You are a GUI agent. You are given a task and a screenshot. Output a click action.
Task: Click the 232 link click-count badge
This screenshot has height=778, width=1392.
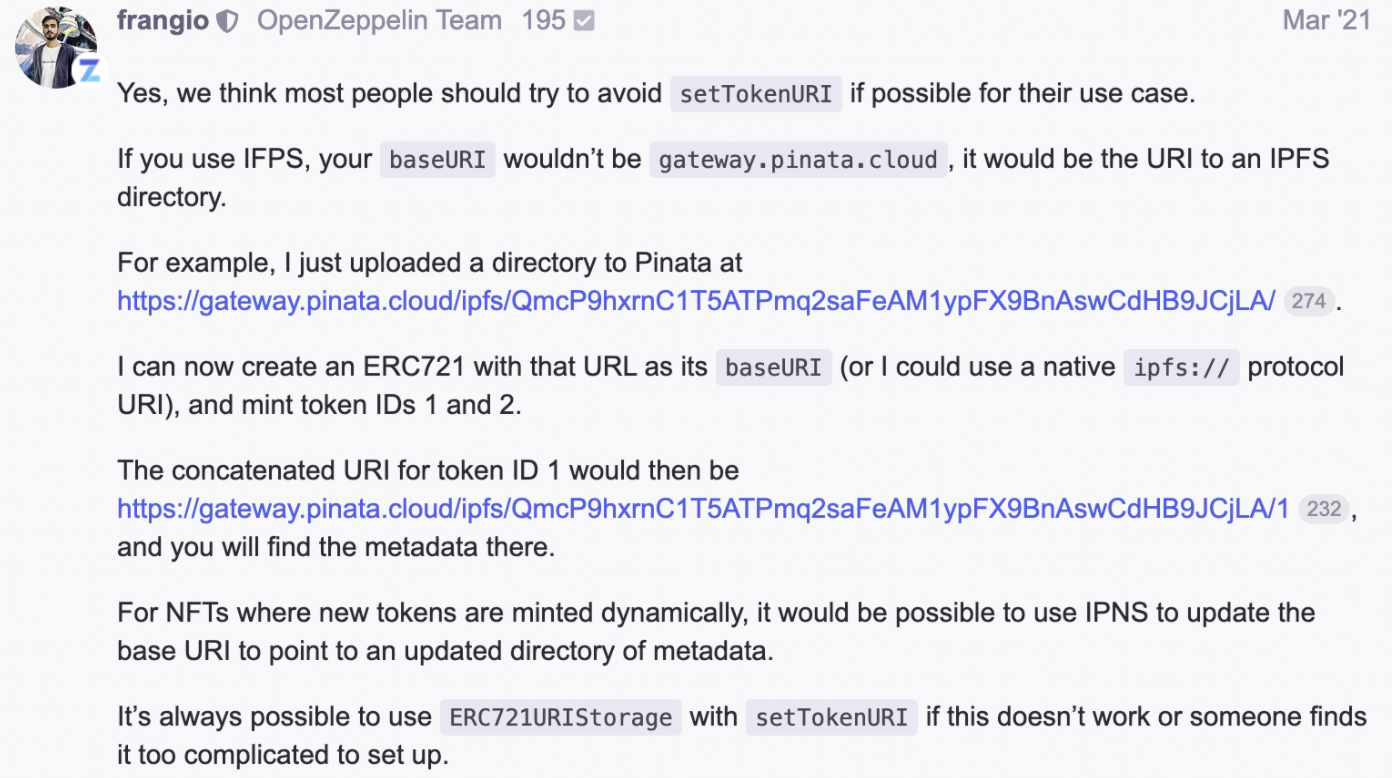pyautogui.click(x=1323, y=509)
